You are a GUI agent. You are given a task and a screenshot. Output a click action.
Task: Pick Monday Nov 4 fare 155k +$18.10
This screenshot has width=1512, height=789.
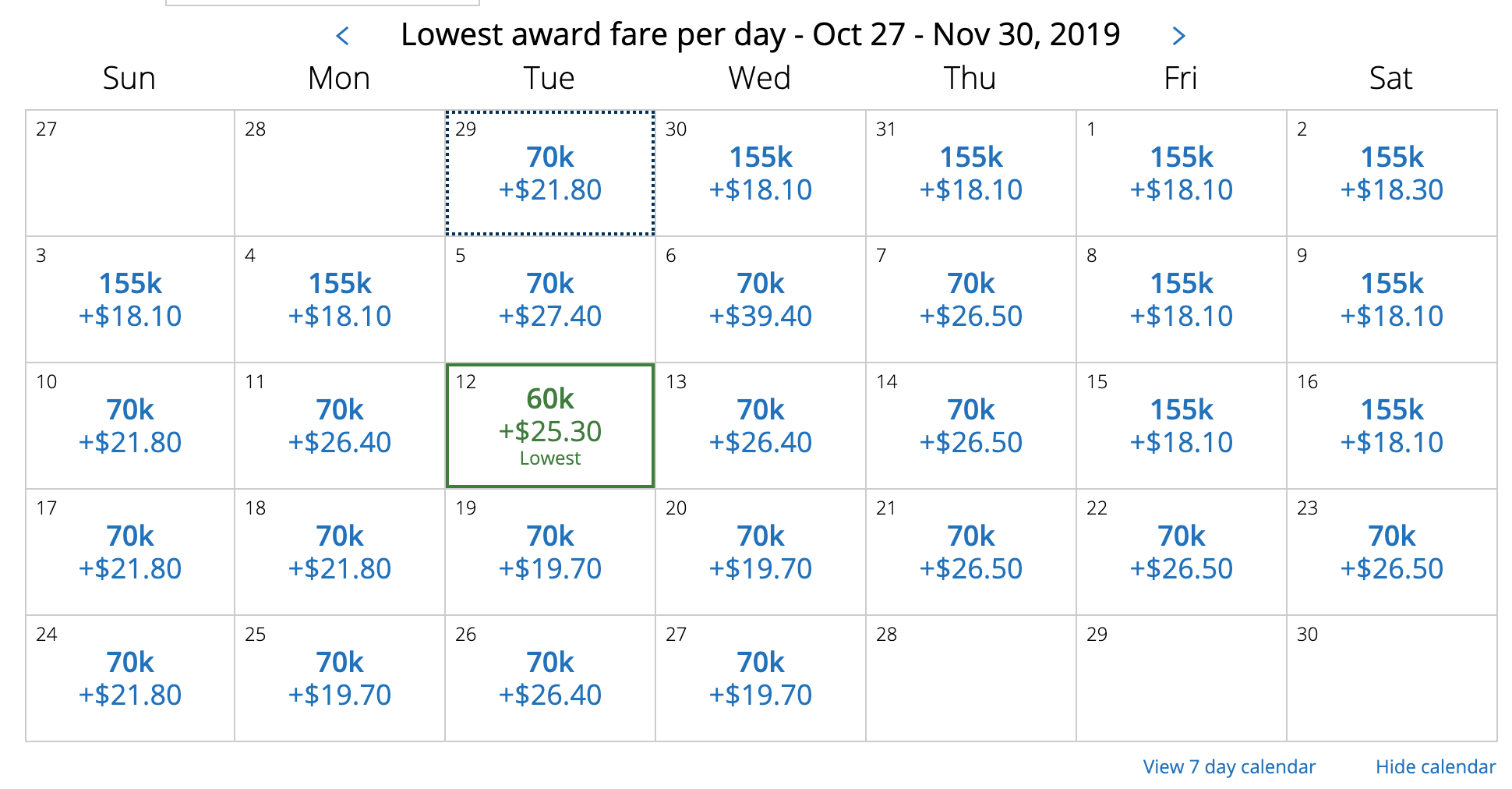pyautogui.click(x=340, y=300)
